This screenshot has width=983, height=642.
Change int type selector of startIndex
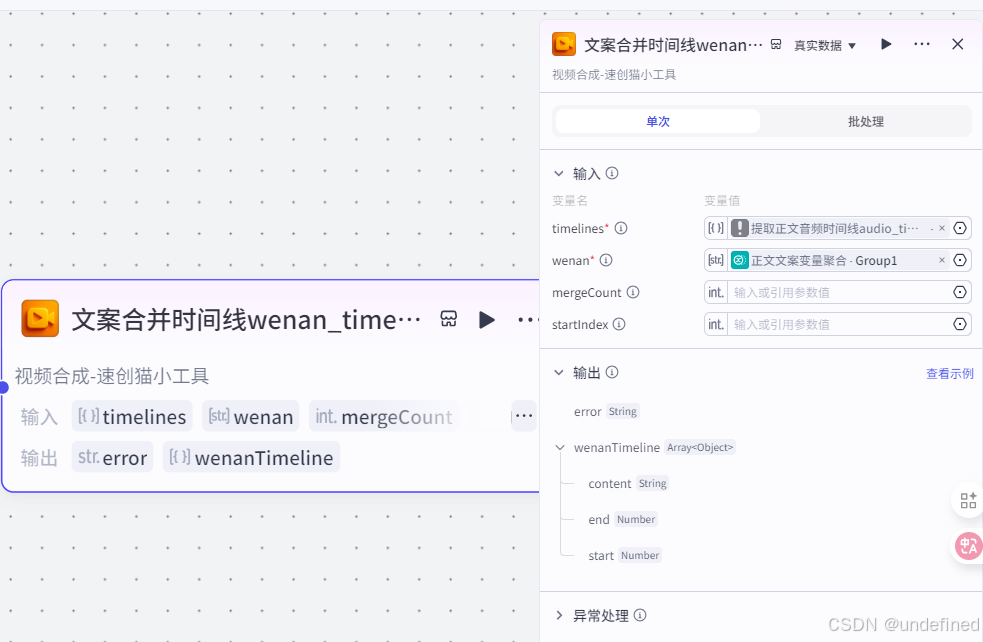716,324
